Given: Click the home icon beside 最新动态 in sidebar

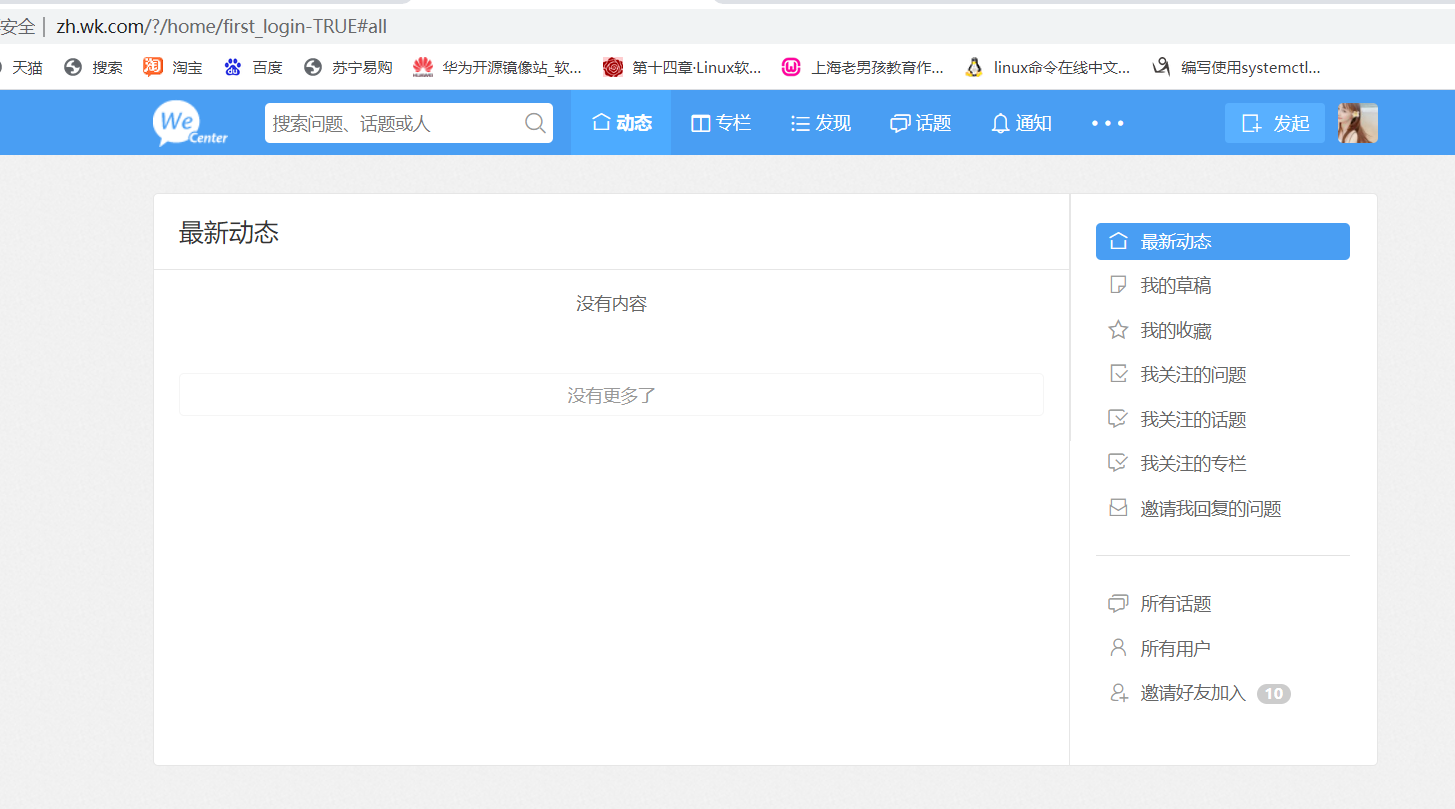Looking at the screenshot, I should (x=1118, y=241).
